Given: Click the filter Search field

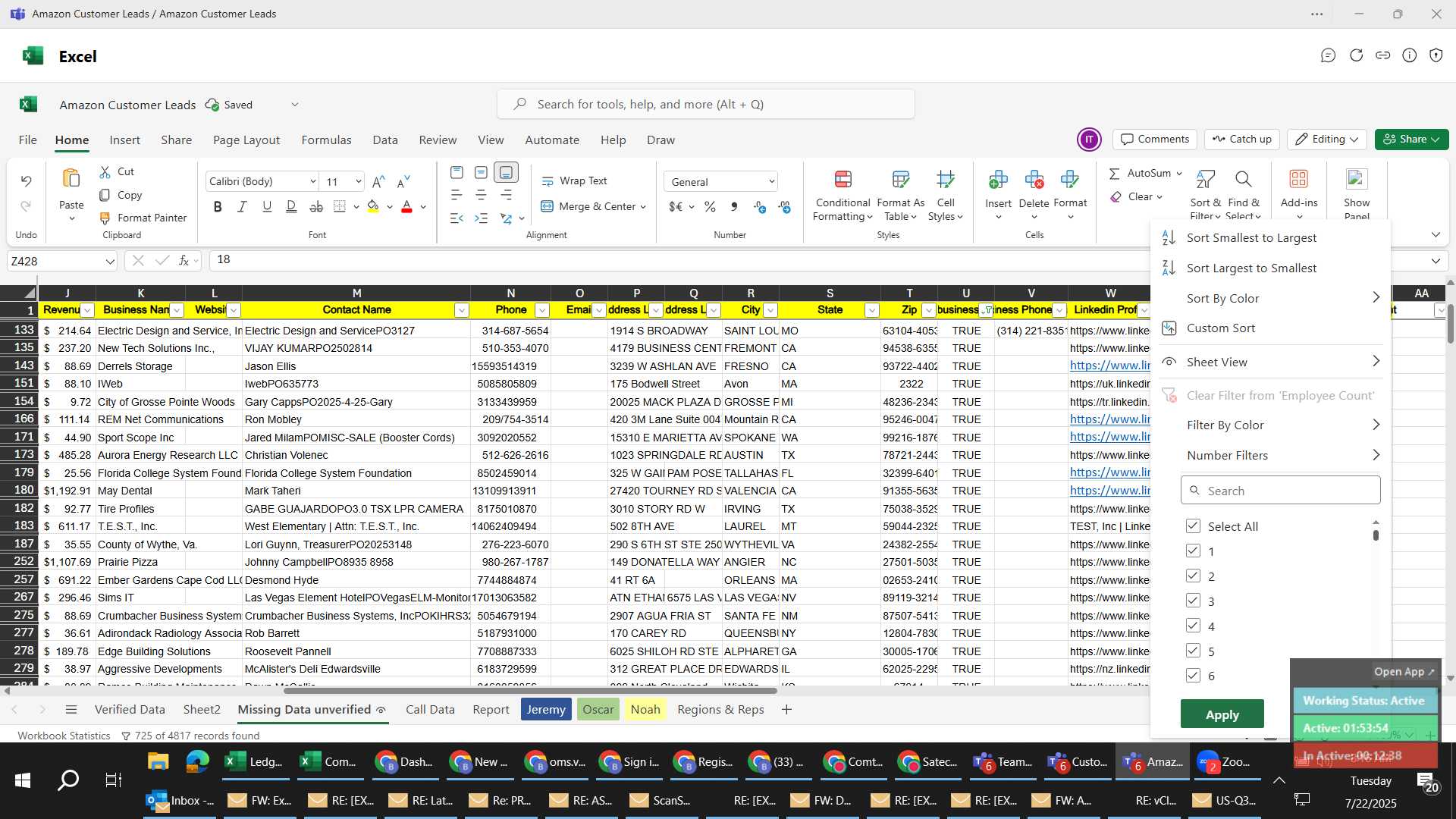Looking at the screenshot, I should [1280, 491].
